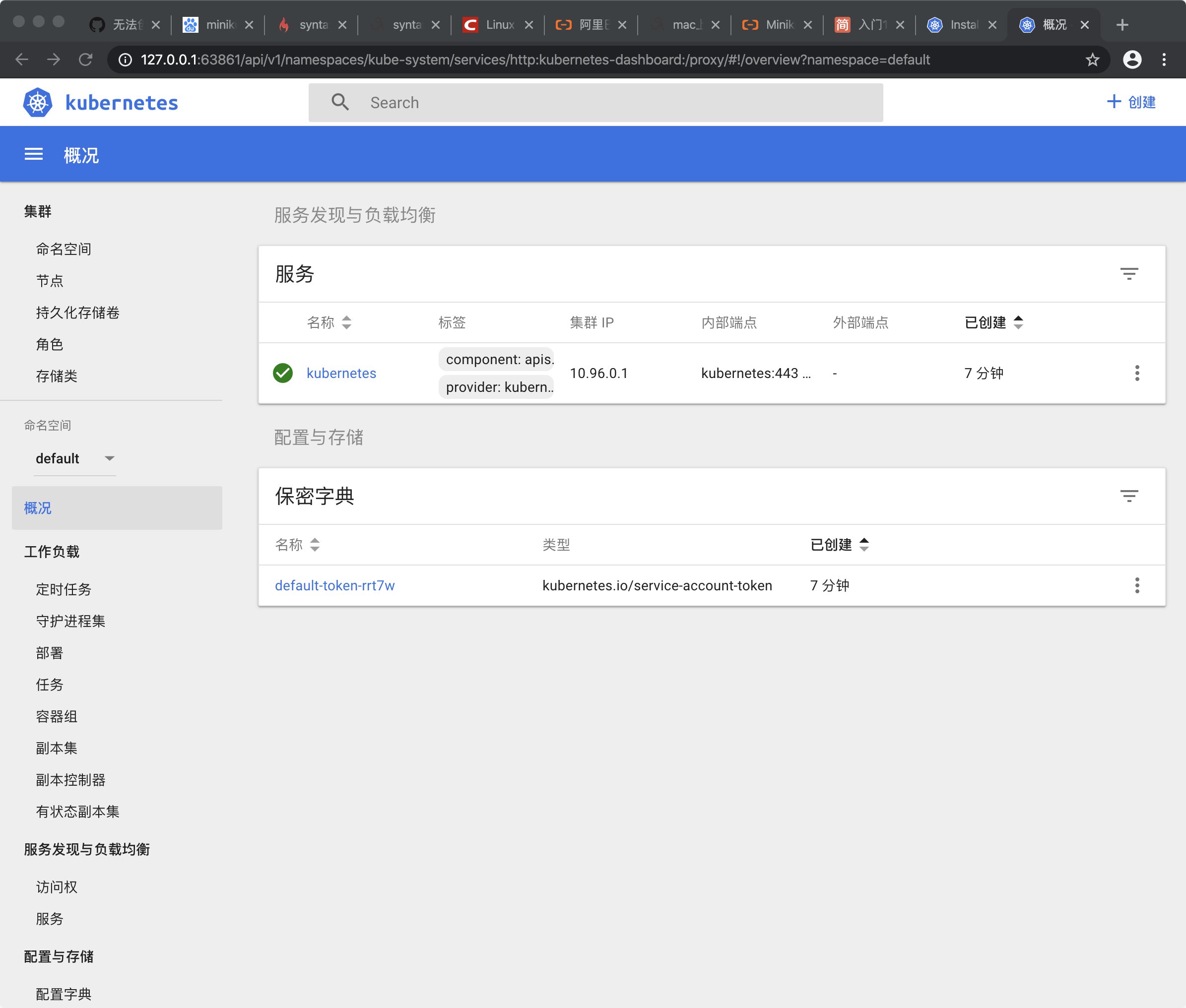Switch to the minik Baidu tab
1186x1008 pixels.
click(x=218, y=25)
